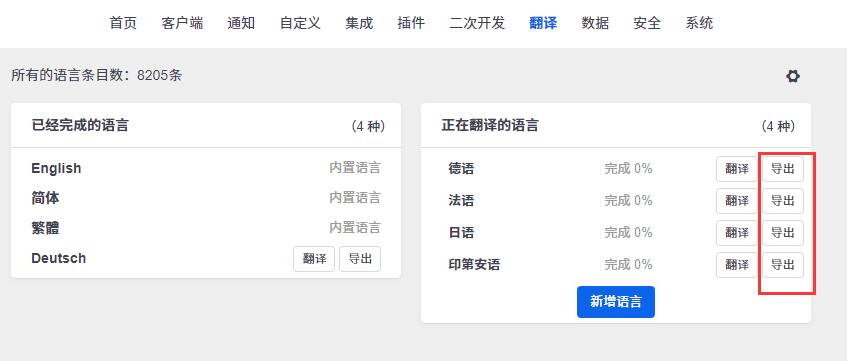Select the 数据 tab
The image size is (847, 361).
(595, 23)
